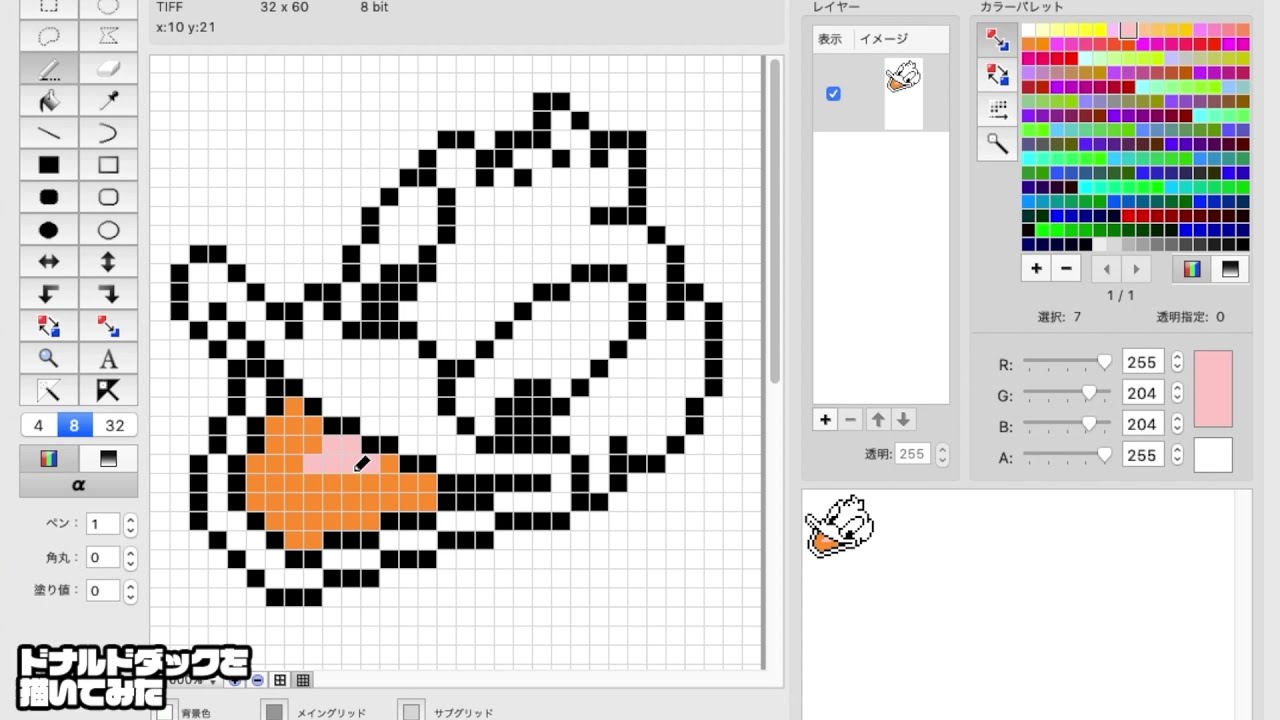Adjust the fill value (塗り値) stepper
Screen dimensions: 1280x720
[x=130, y=590]
